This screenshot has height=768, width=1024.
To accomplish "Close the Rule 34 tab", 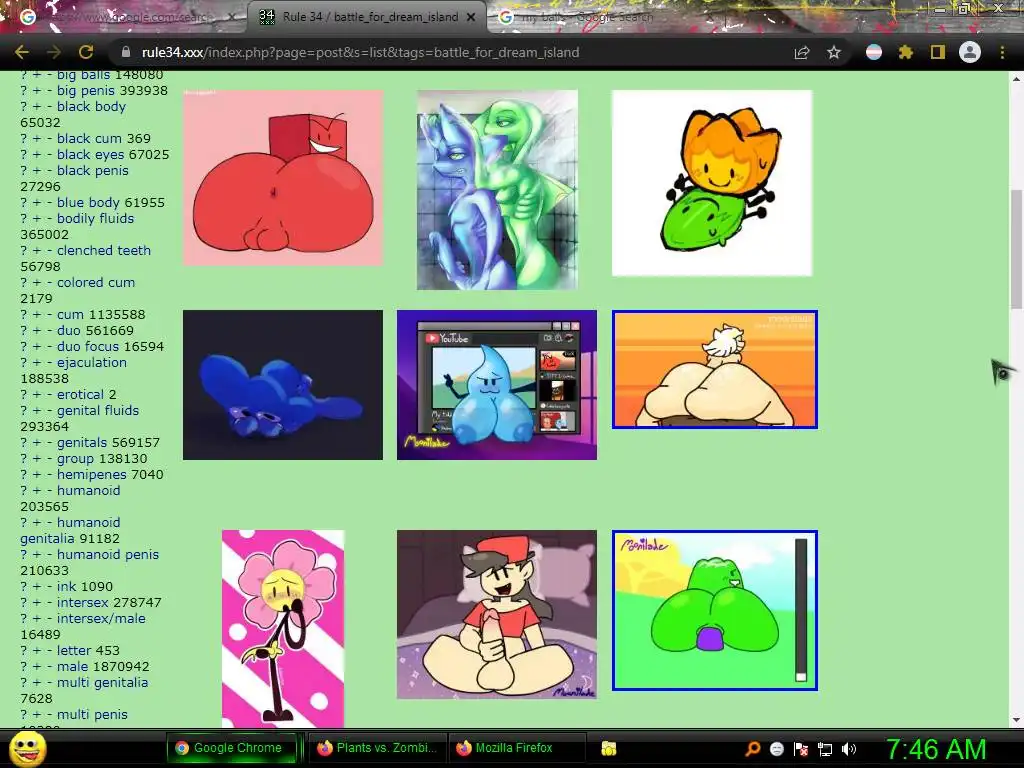I will (x=471, y=17).
